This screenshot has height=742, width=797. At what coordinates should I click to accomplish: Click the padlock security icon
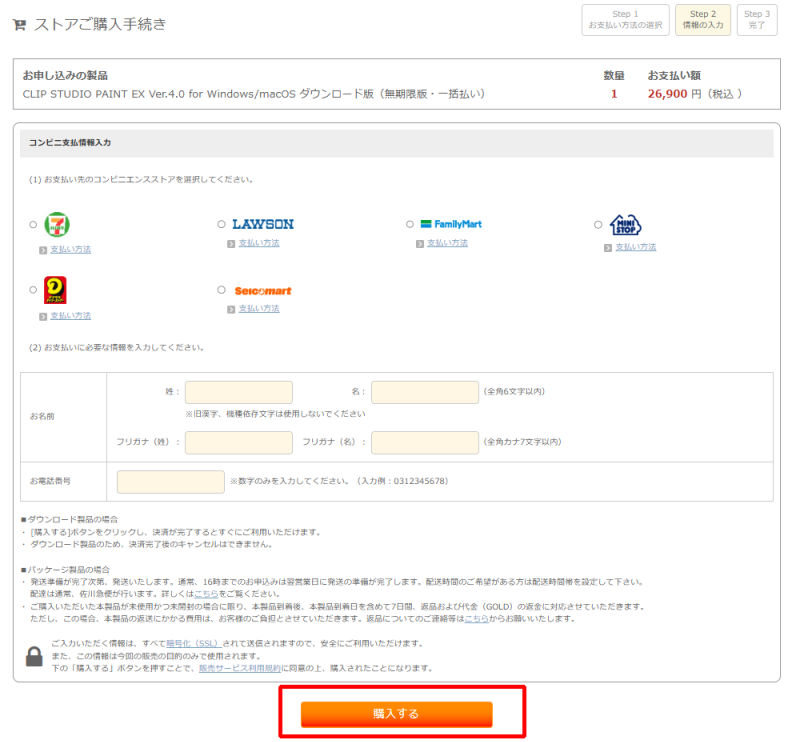click(x=34, y=656)
